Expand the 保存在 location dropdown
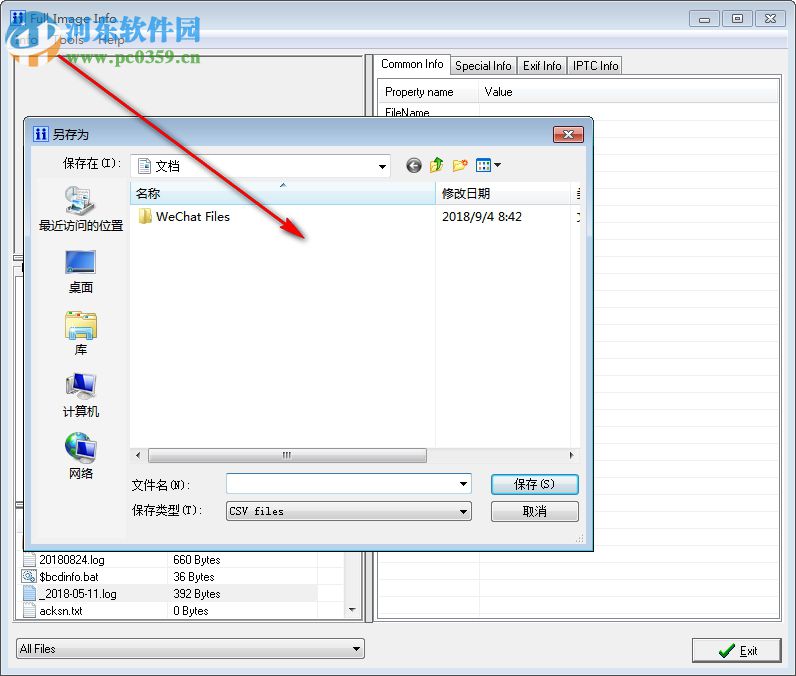 [382, 166]
